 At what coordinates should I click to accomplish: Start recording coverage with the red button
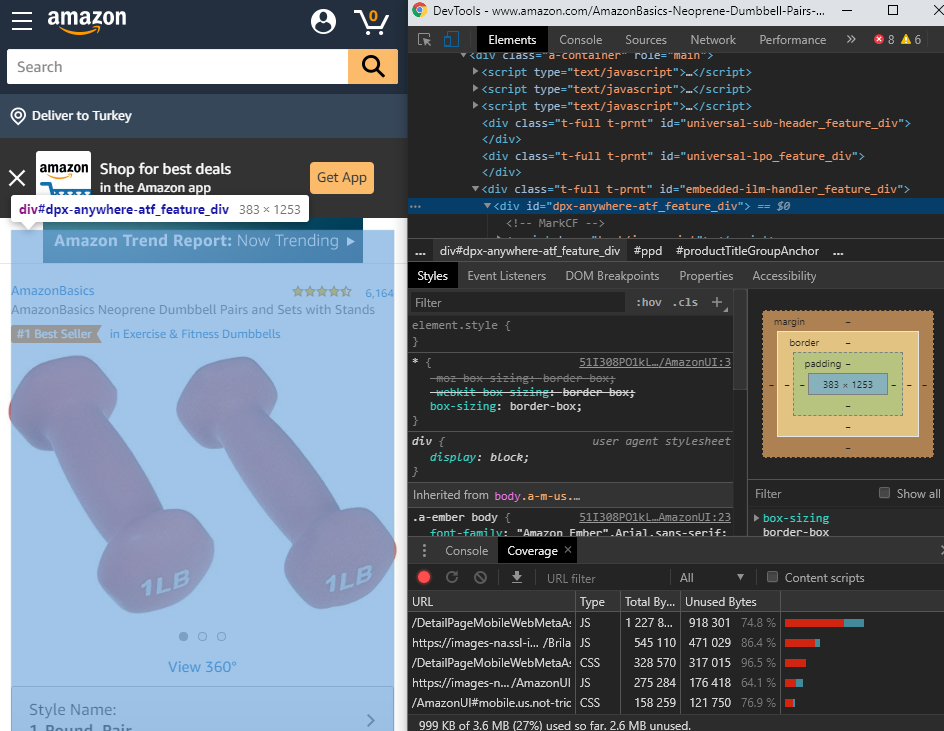[x=424, y=577]
